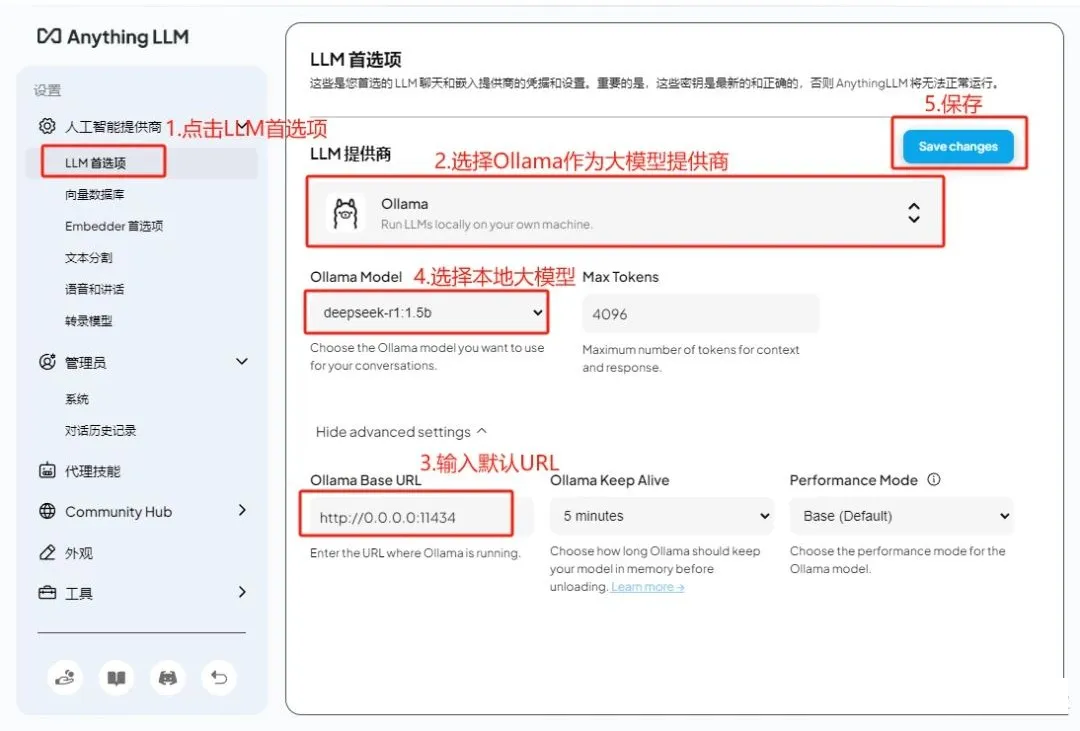Open documentation with the book icon
Screen dimensions: 1080x731
click(116, 678)
